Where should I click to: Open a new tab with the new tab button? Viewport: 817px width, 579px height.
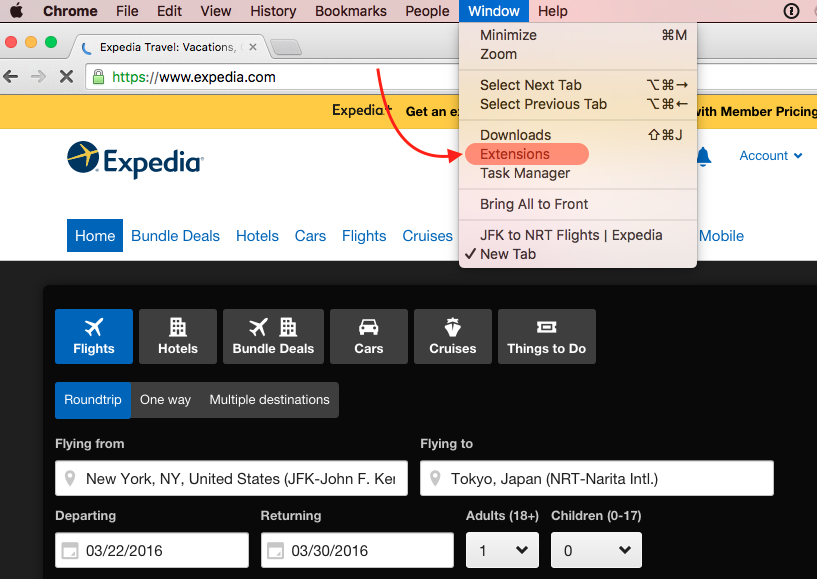(286, 47)
